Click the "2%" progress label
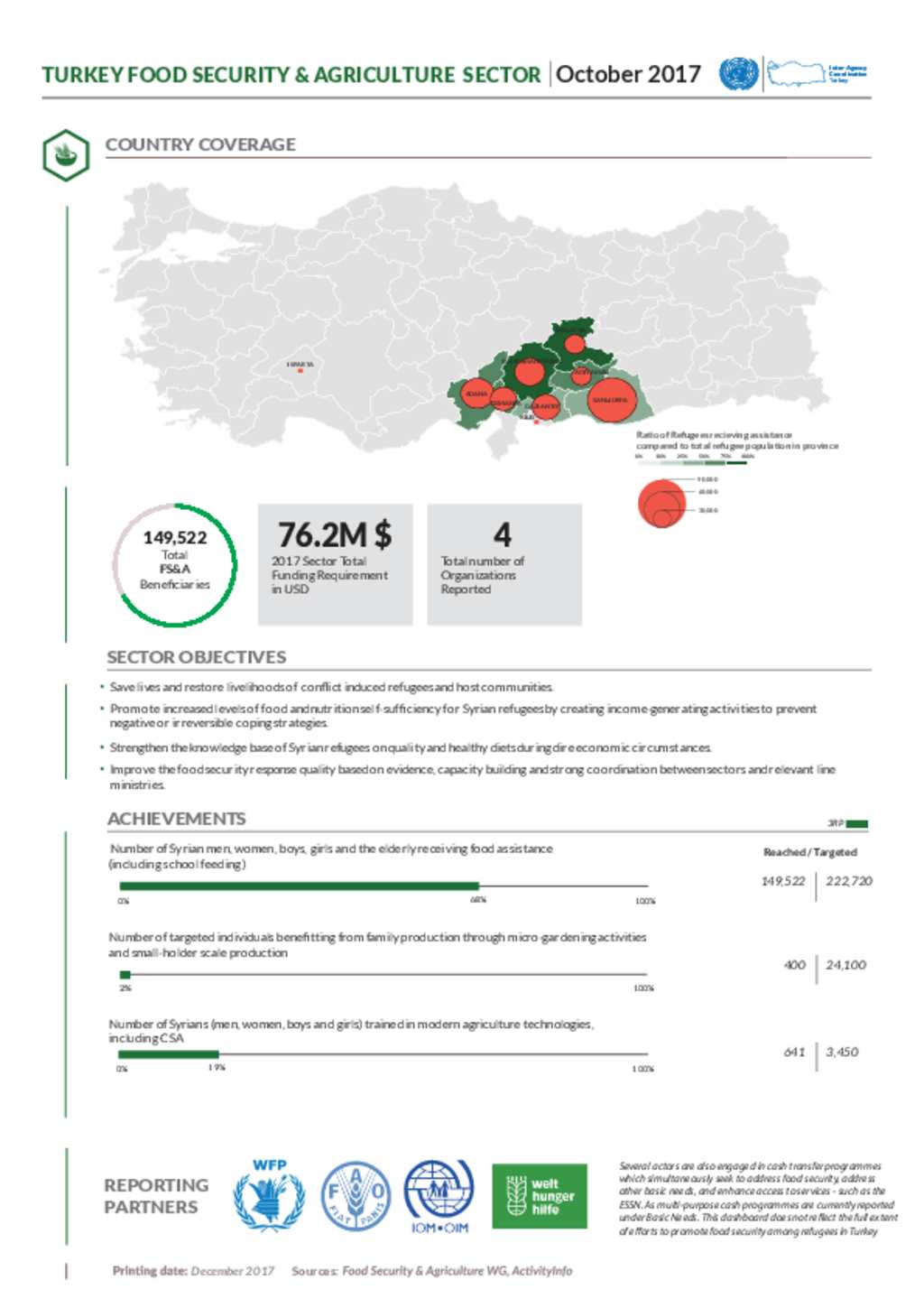The image size is (924, 1308). click(125, 988)
